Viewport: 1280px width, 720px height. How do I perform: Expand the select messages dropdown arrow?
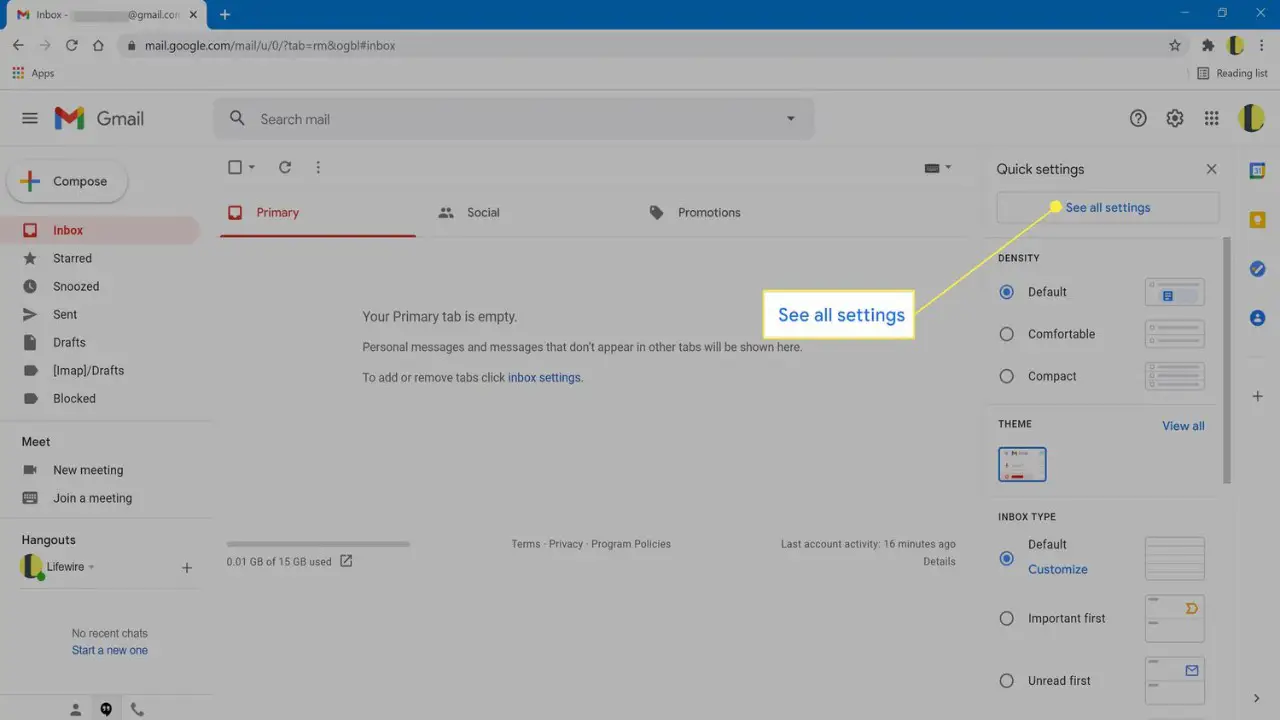pos(252,167)
